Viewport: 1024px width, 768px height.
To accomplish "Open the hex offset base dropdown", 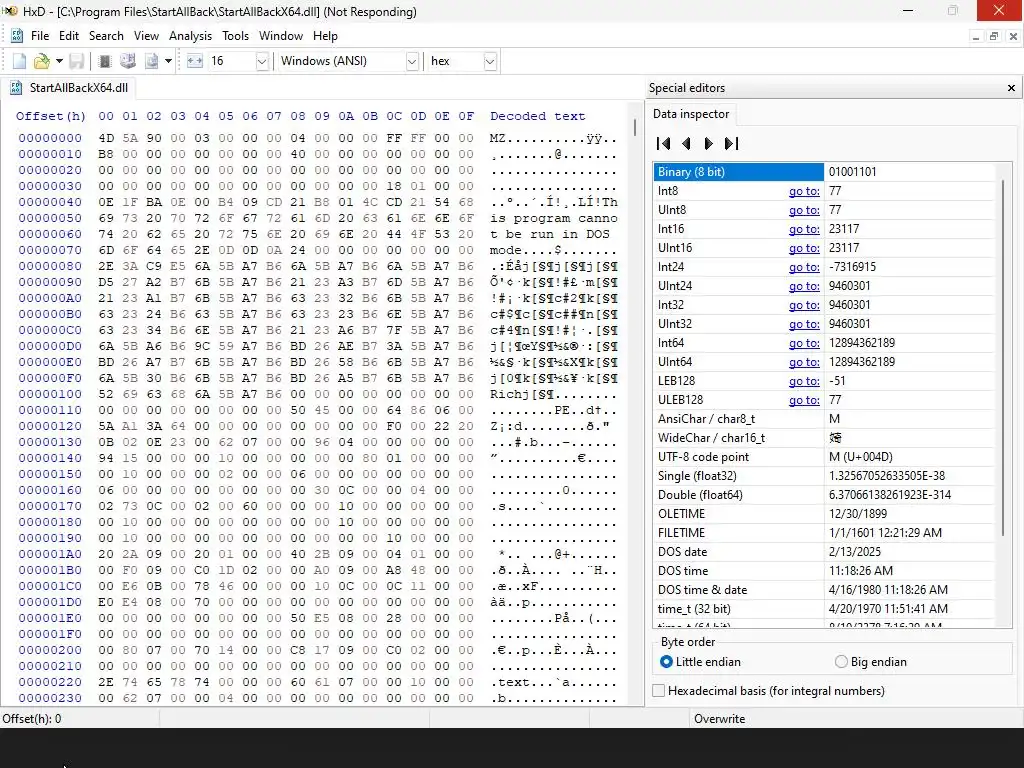I will 490,61.
